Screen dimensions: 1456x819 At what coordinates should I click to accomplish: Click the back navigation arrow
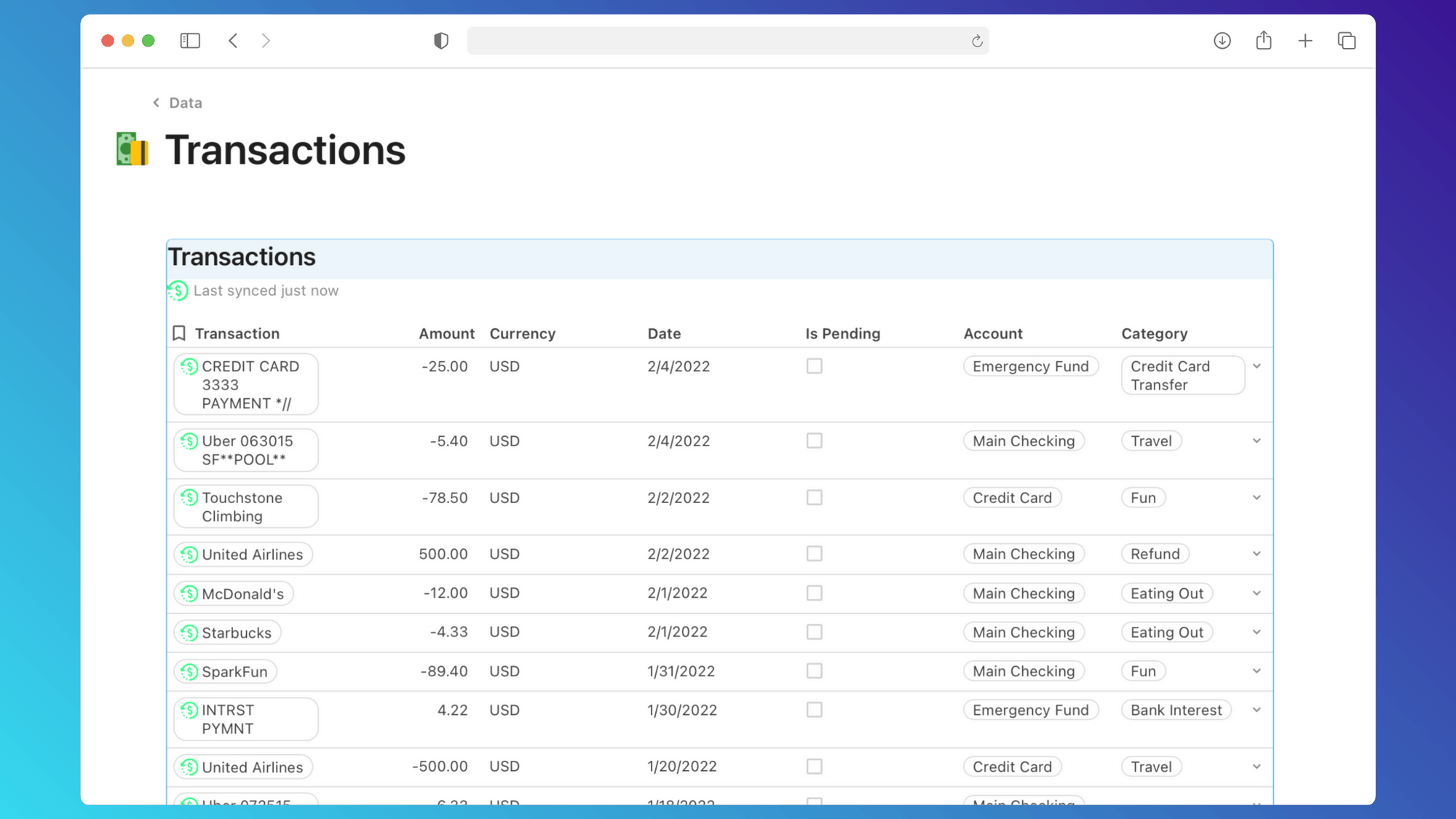(233, 41)
